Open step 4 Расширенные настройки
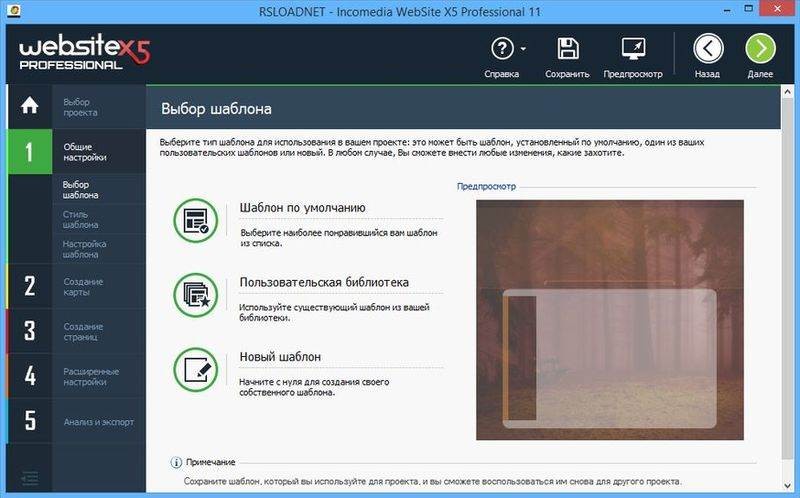Image resolution: width=800 pixels, height=498 pixels. [x=90, y=376]
